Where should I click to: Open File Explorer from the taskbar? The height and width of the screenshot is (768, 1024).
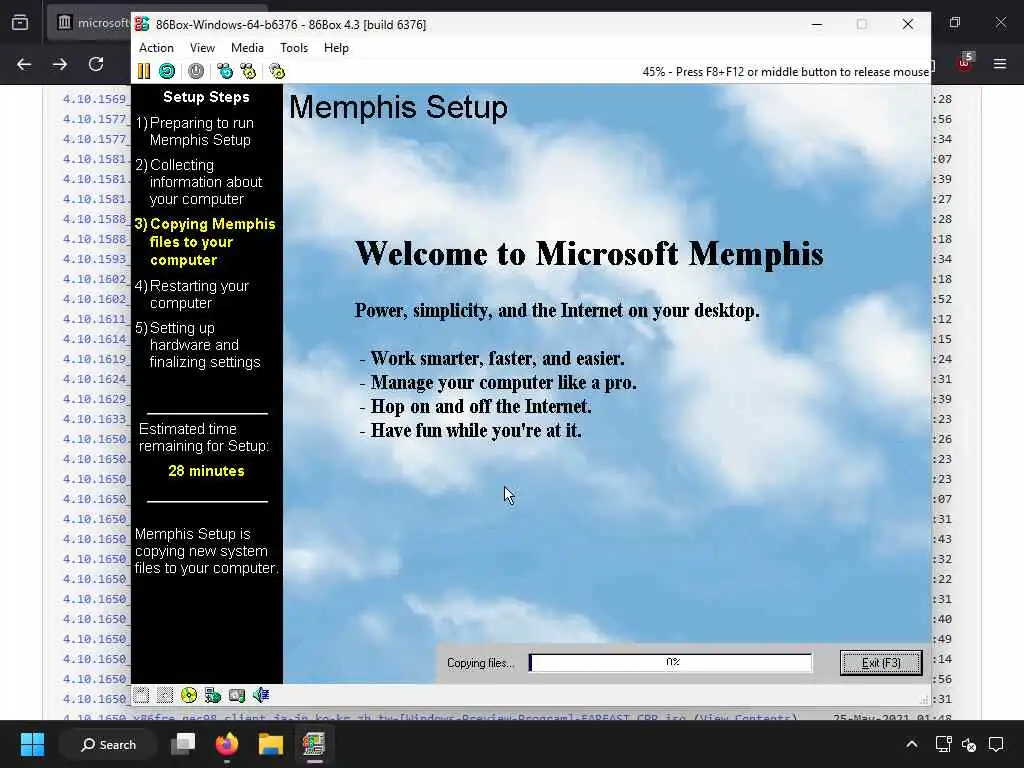click(x=270, y=744)
